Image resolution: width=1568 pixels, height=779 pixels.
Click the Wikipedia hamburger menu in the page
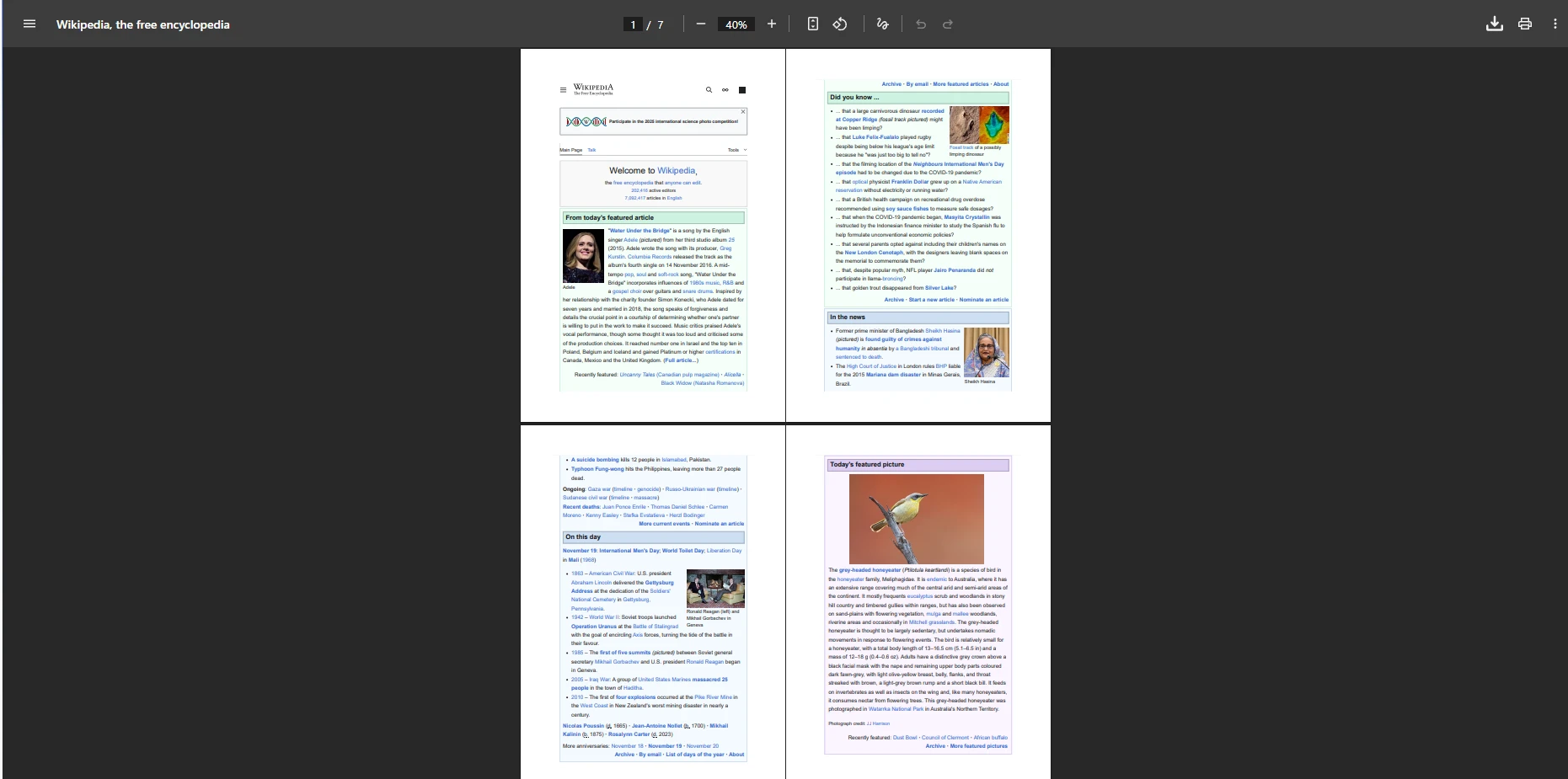[x=563, y=90]
